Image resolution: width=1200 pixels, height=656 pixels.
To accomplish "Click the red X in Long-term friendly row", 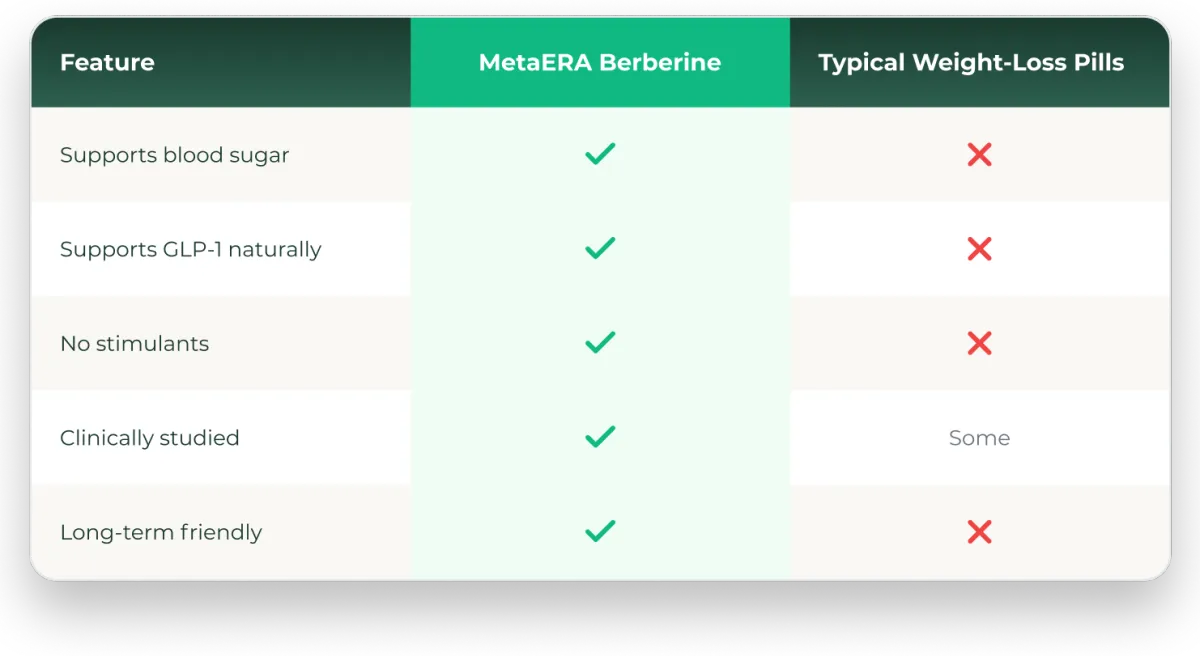I will [x=979, y=532].
